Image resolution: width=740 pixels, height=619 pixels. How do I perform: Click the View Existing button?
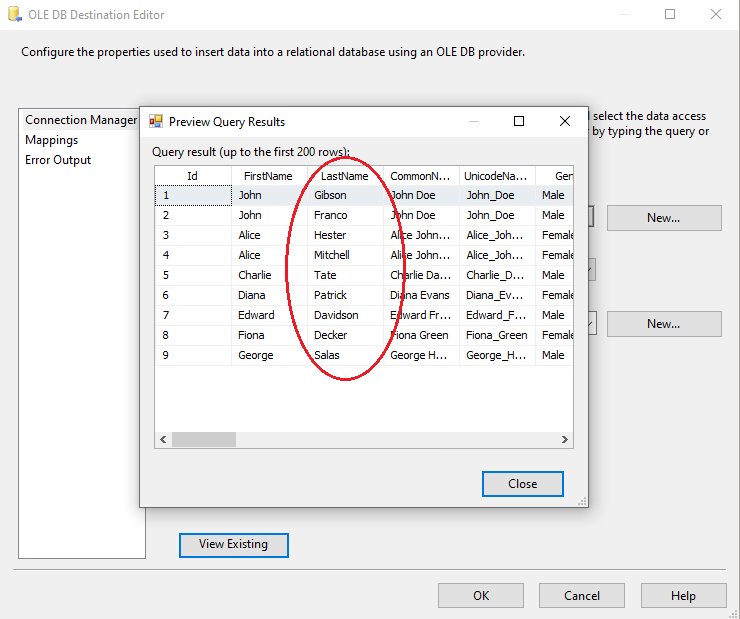233,545
